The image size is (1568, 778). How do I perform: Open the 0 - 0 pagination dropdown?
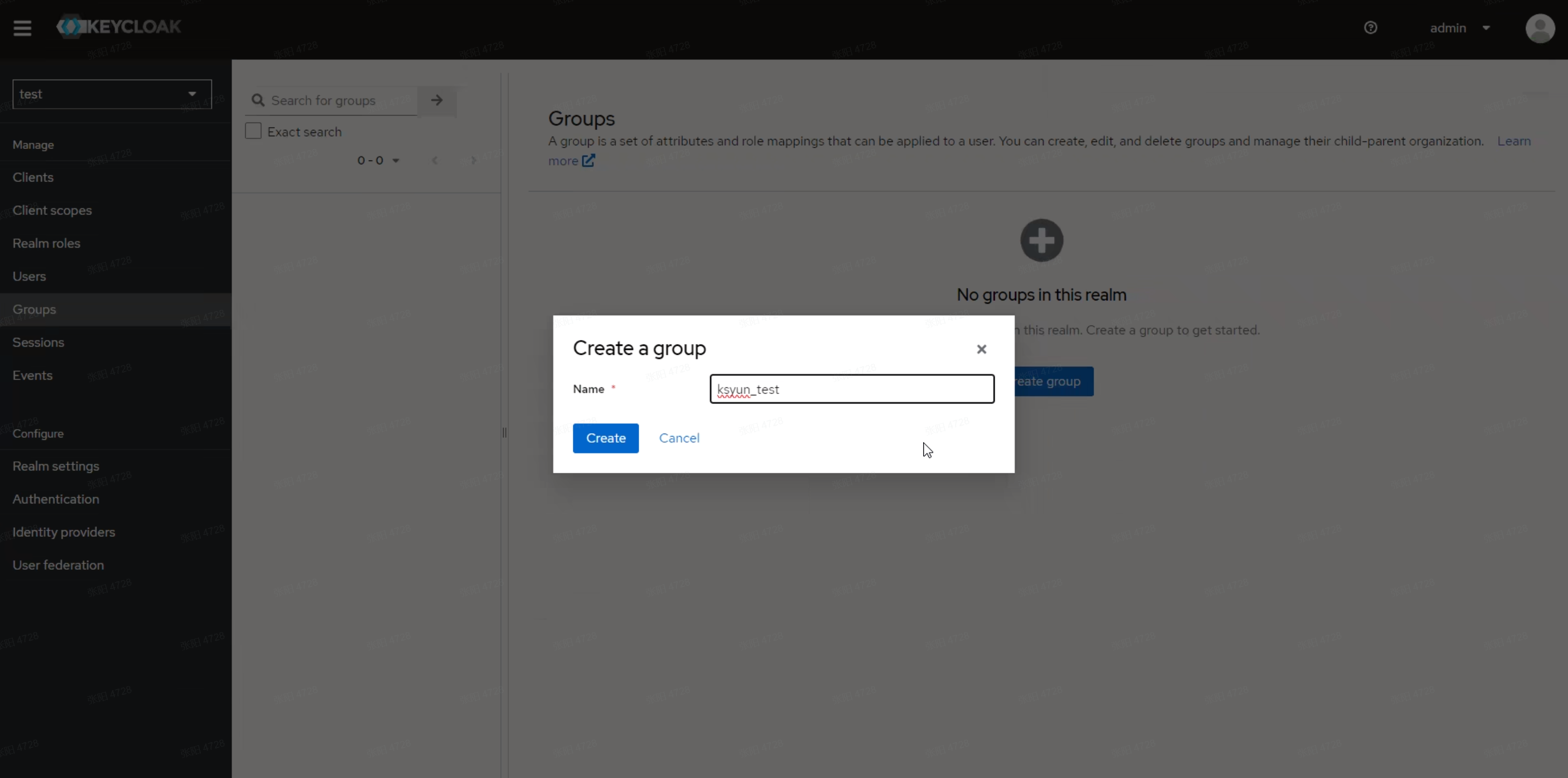pyautogui.click(x=378, y=160)
